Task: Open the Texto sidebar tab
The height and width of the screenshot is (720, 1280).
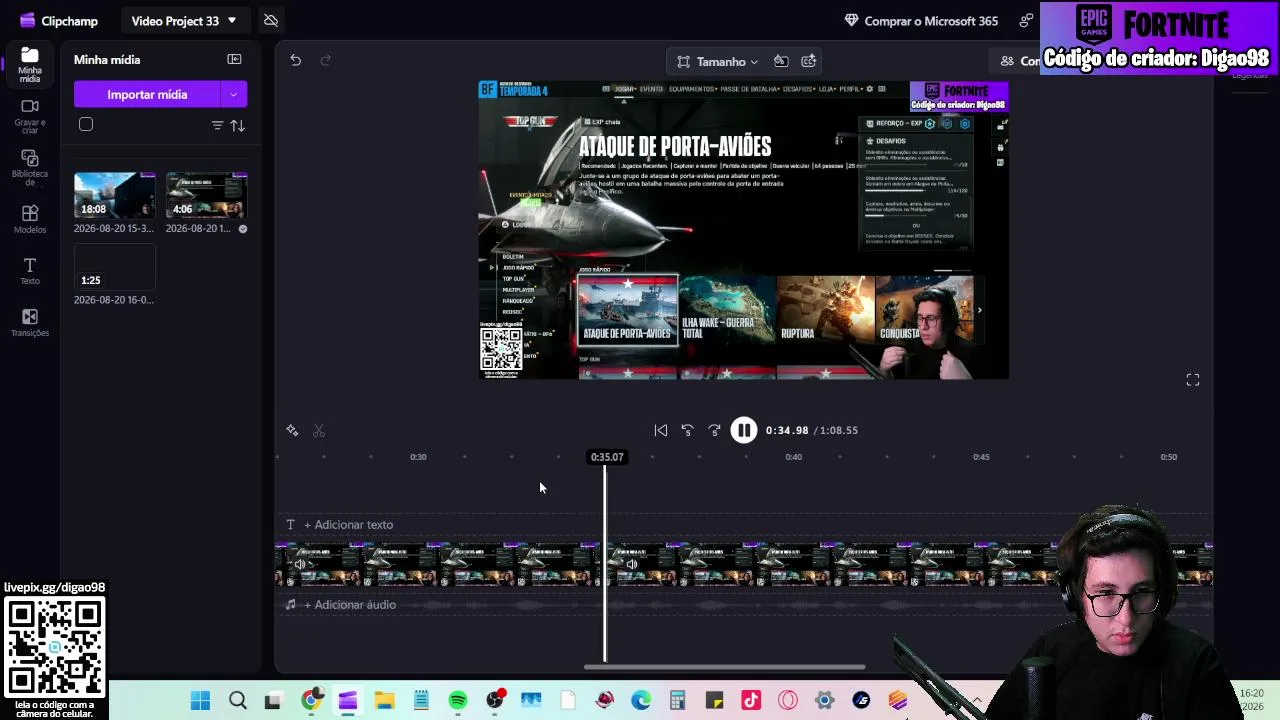Action: (30, 271)
